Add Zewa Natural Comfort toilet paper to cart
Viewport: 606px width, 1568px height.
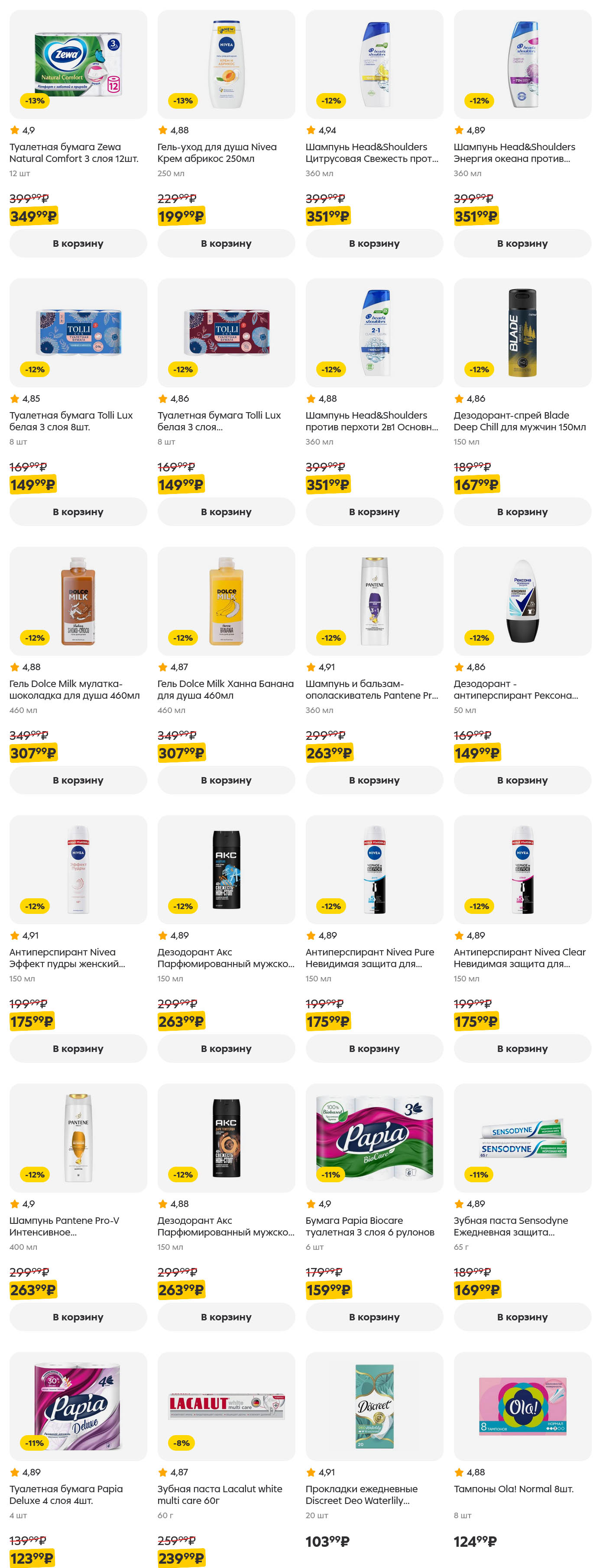tap(78, 243)
